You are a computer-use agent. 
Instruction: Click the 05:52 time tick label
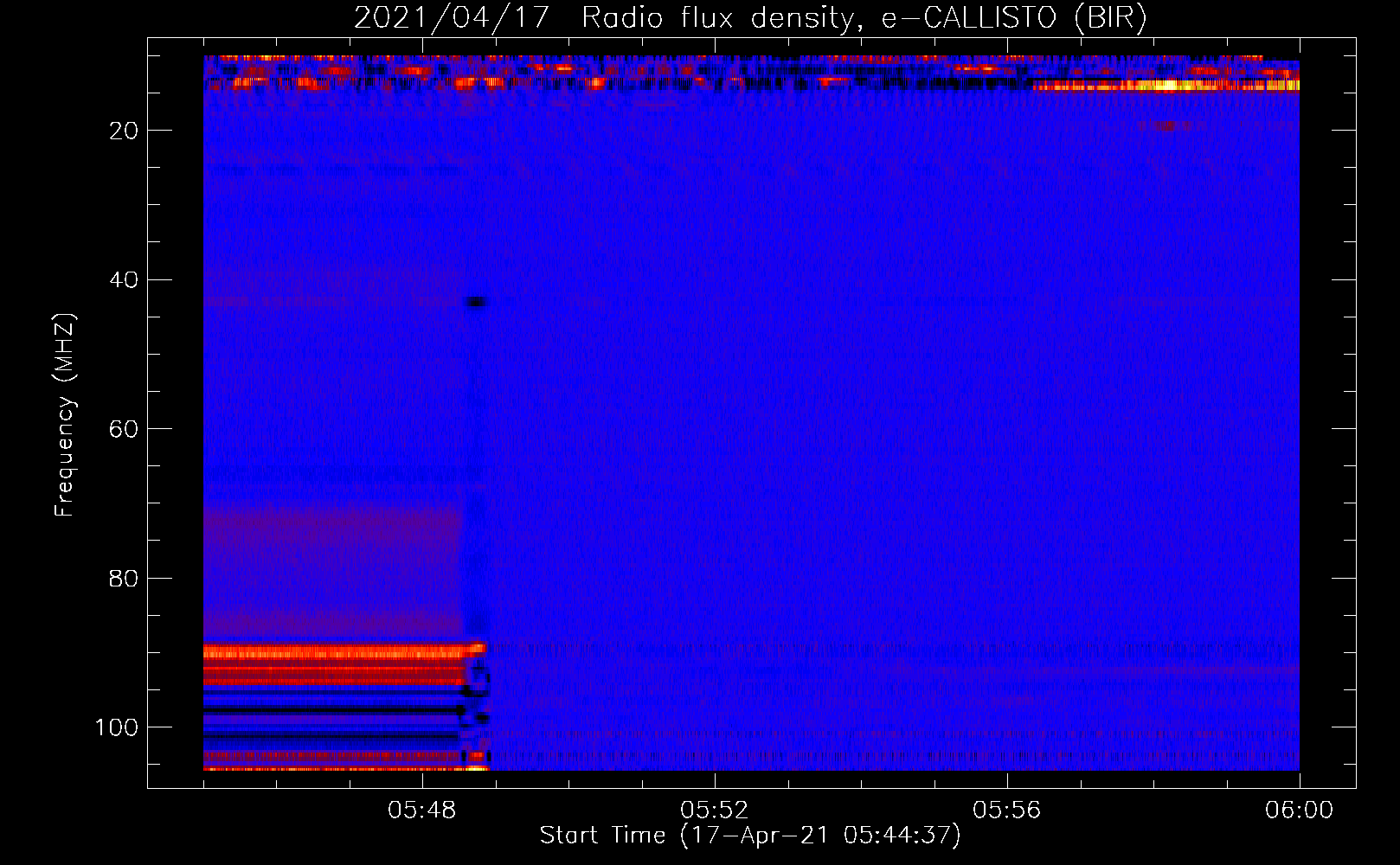(x=715, y=811)
